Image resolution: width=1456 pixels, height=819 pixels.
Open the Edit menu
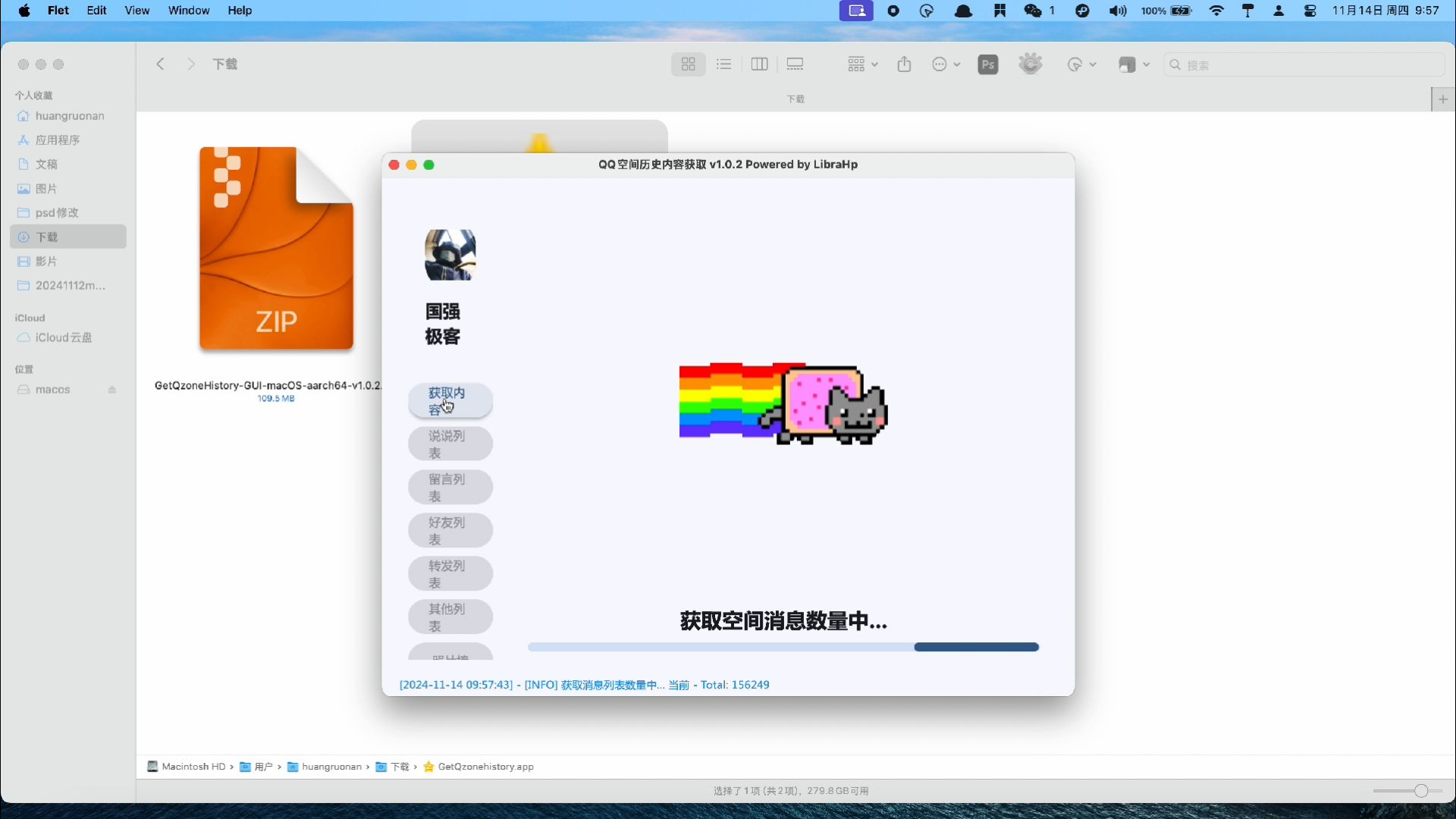coord(96,11)
